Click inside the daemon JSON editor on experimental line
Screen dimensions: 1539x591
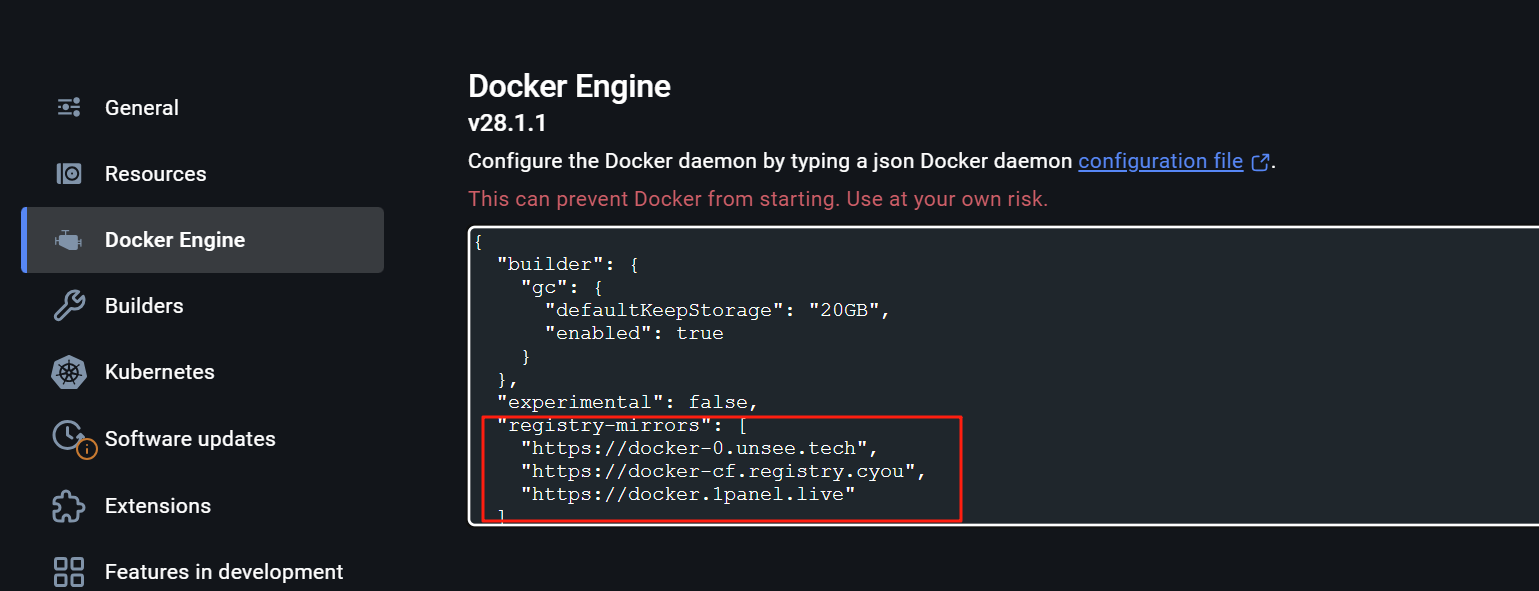tap(628, 402)
